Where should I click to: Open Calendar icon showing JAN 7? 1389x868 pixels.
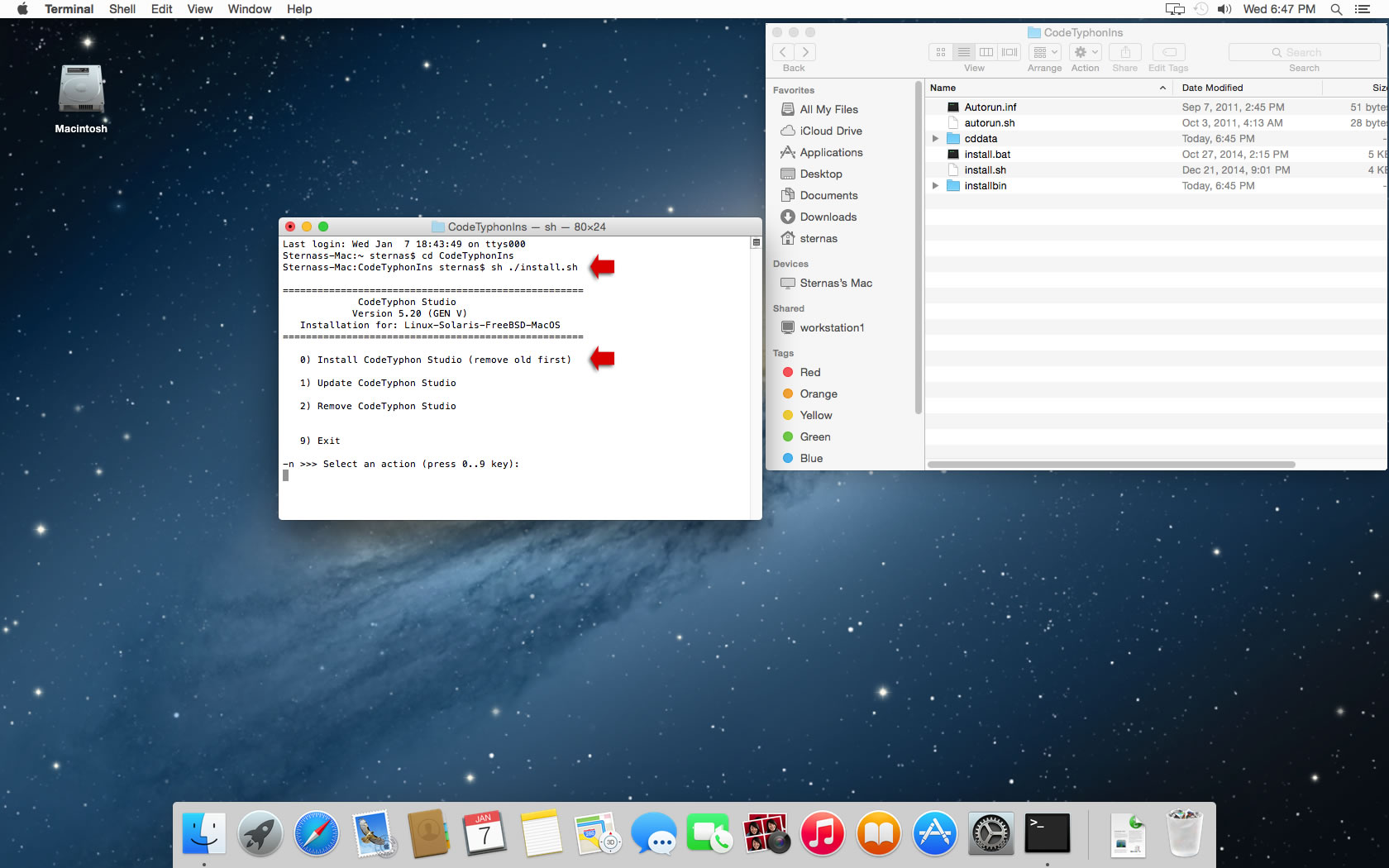point(484,833)
